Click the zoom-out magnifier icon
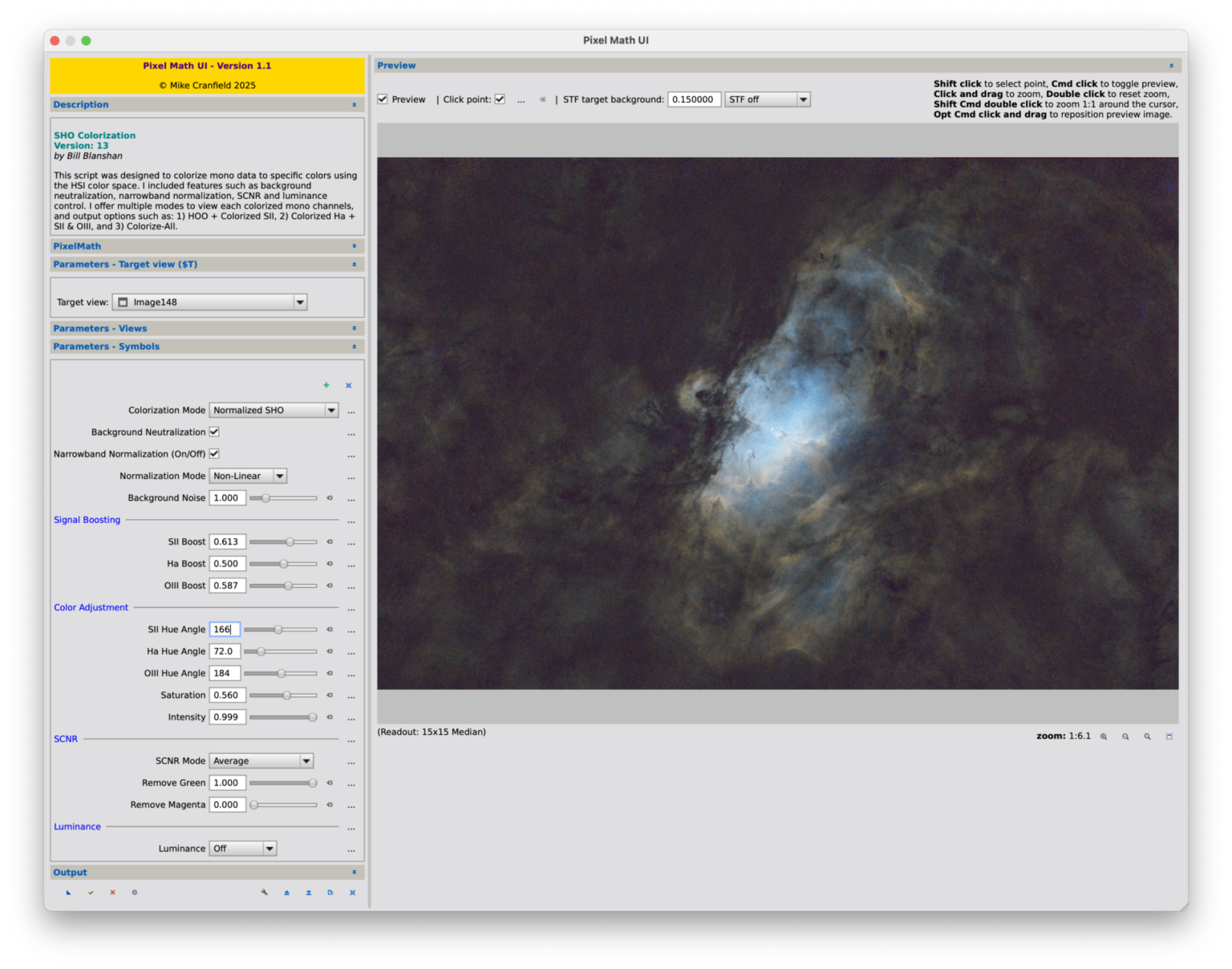The image size is (1232, 969). pyautogui.click(x=1126, y=736)
